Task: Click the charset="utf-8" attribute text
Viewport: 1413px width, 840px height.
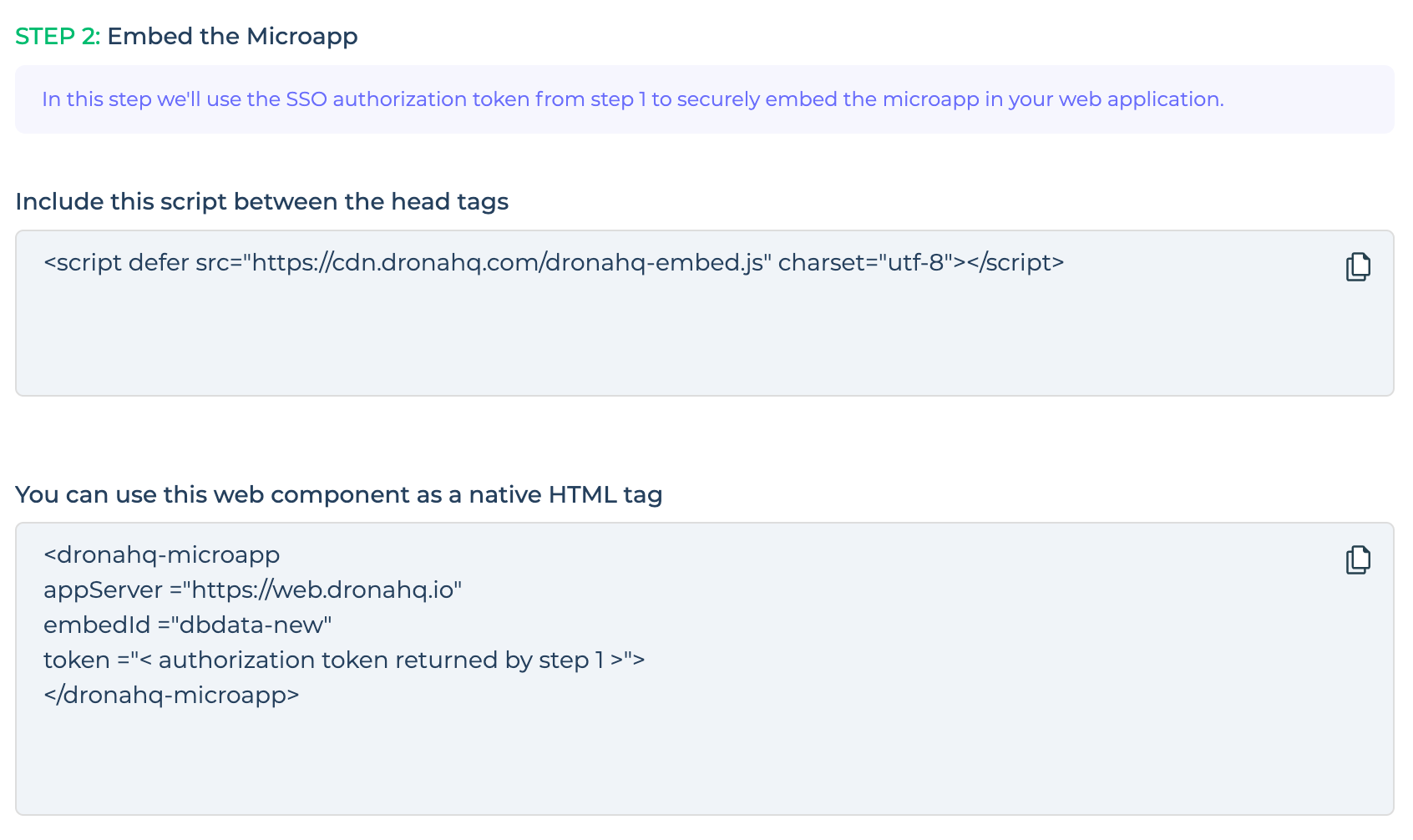Action: pos(866,262)
